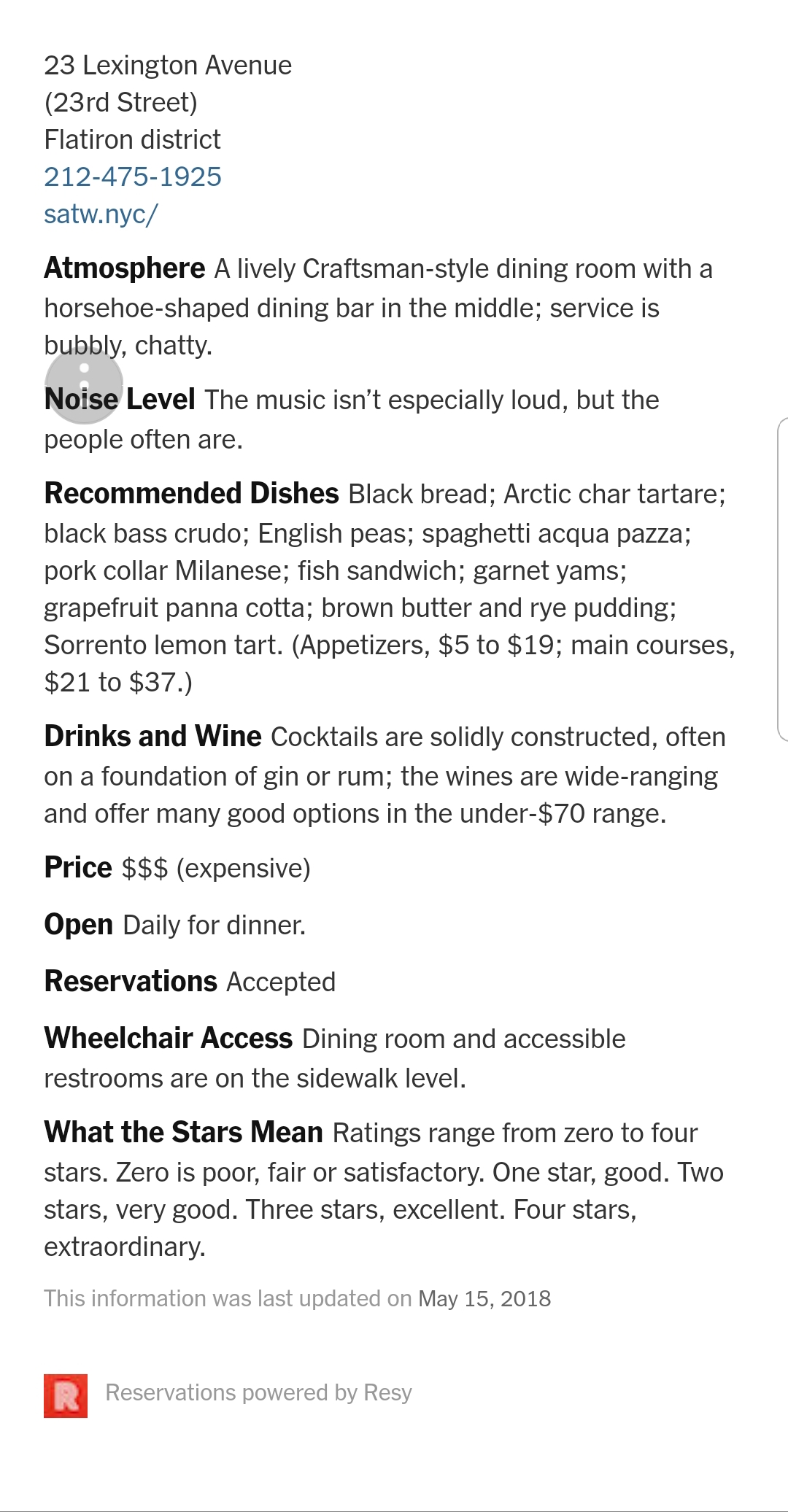788x1512 pixels.
Task: Tap the 'Price' heading
Action: [78, 868]
